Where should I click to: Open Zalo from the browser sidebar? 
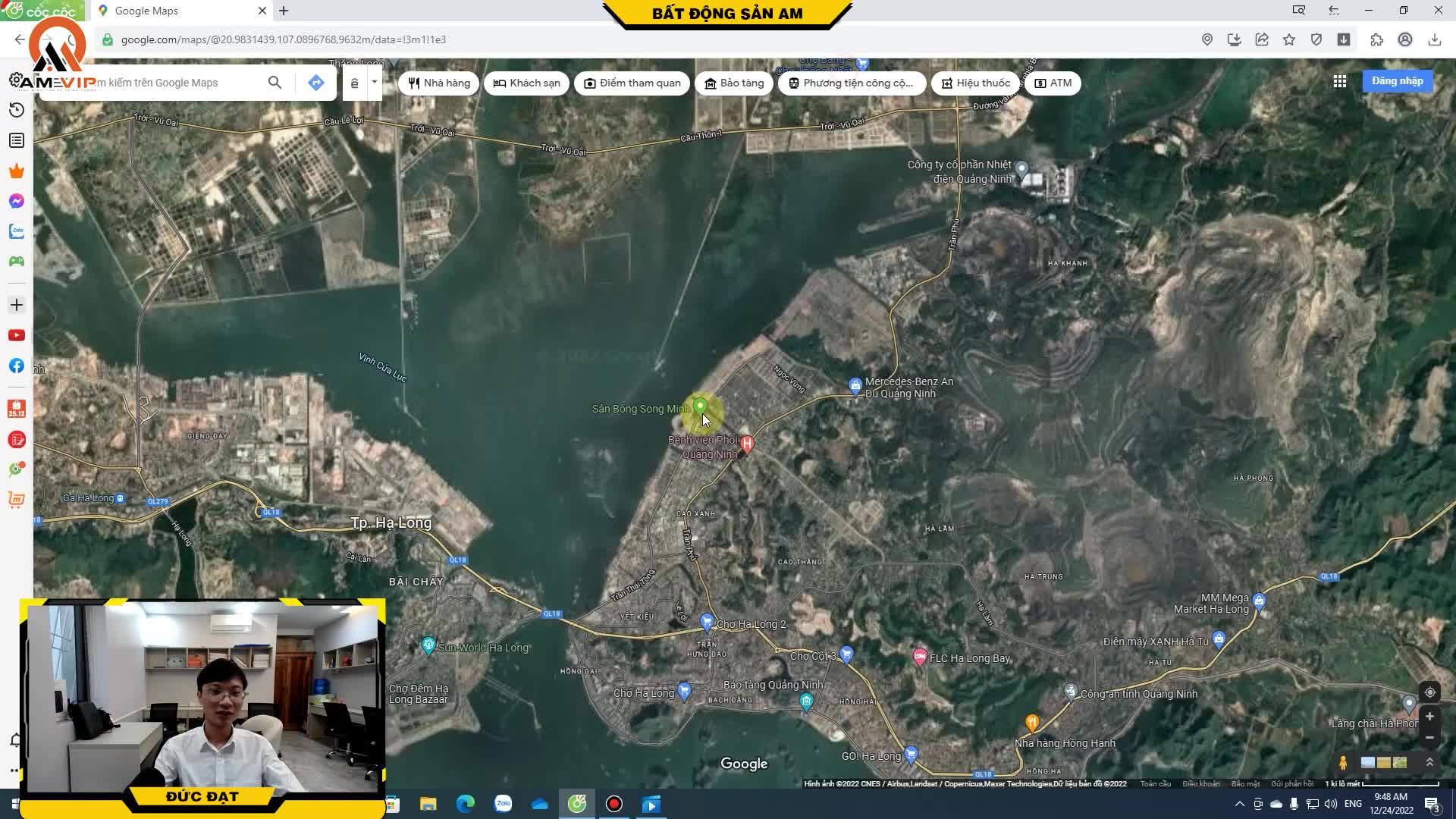click(x=17, y=231)
